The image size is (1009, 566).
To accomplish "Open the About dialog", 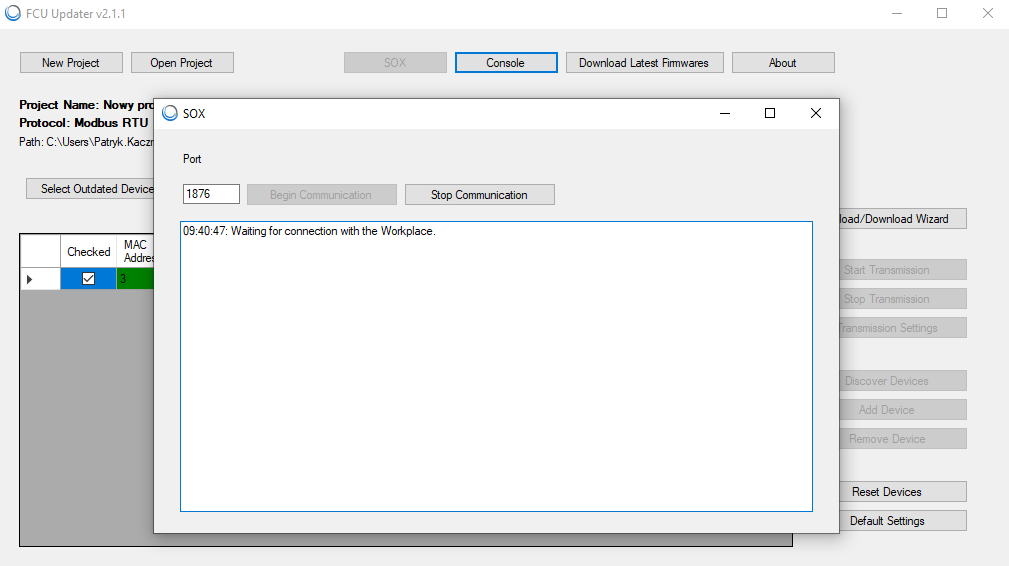I will 783,63.
